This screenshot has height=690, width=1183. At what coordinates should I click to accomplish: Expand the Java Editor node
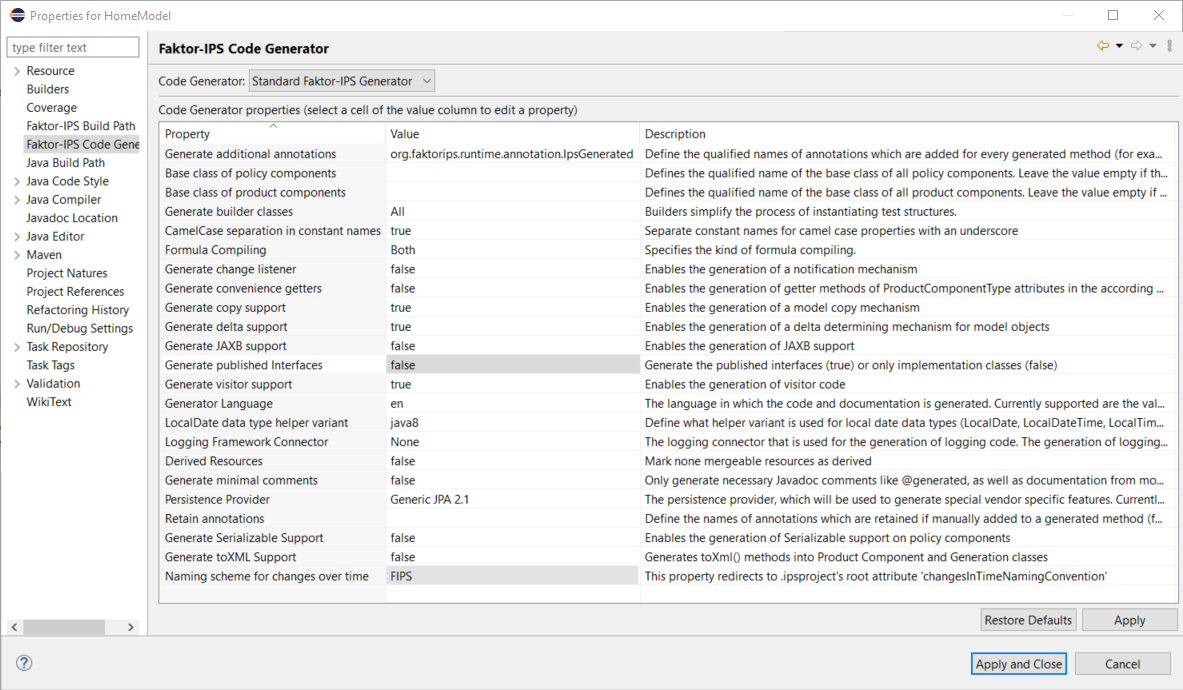click(x=17, y=237)
